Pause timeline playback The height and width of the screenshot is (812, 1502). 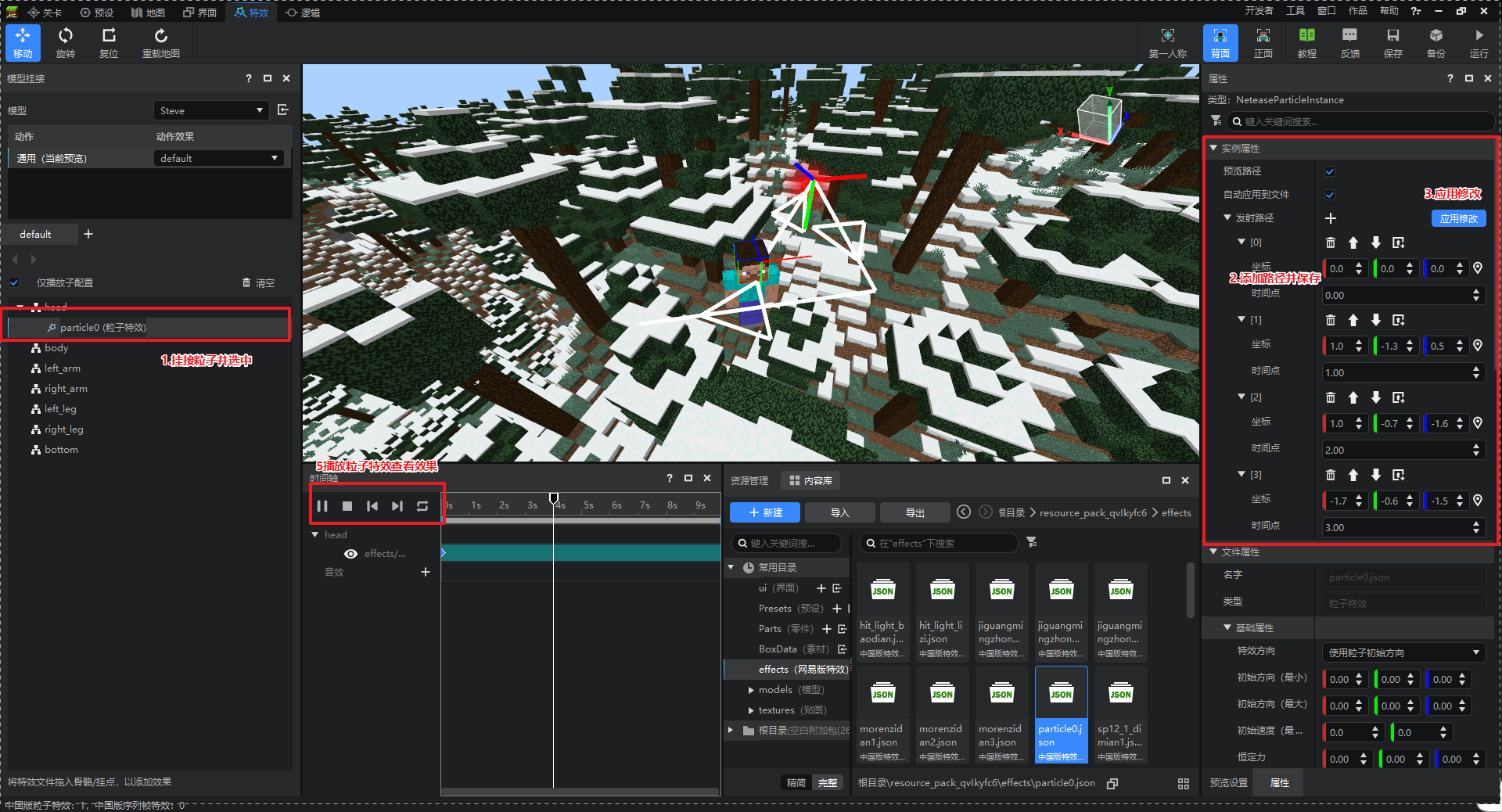click(x=322, y=506)
